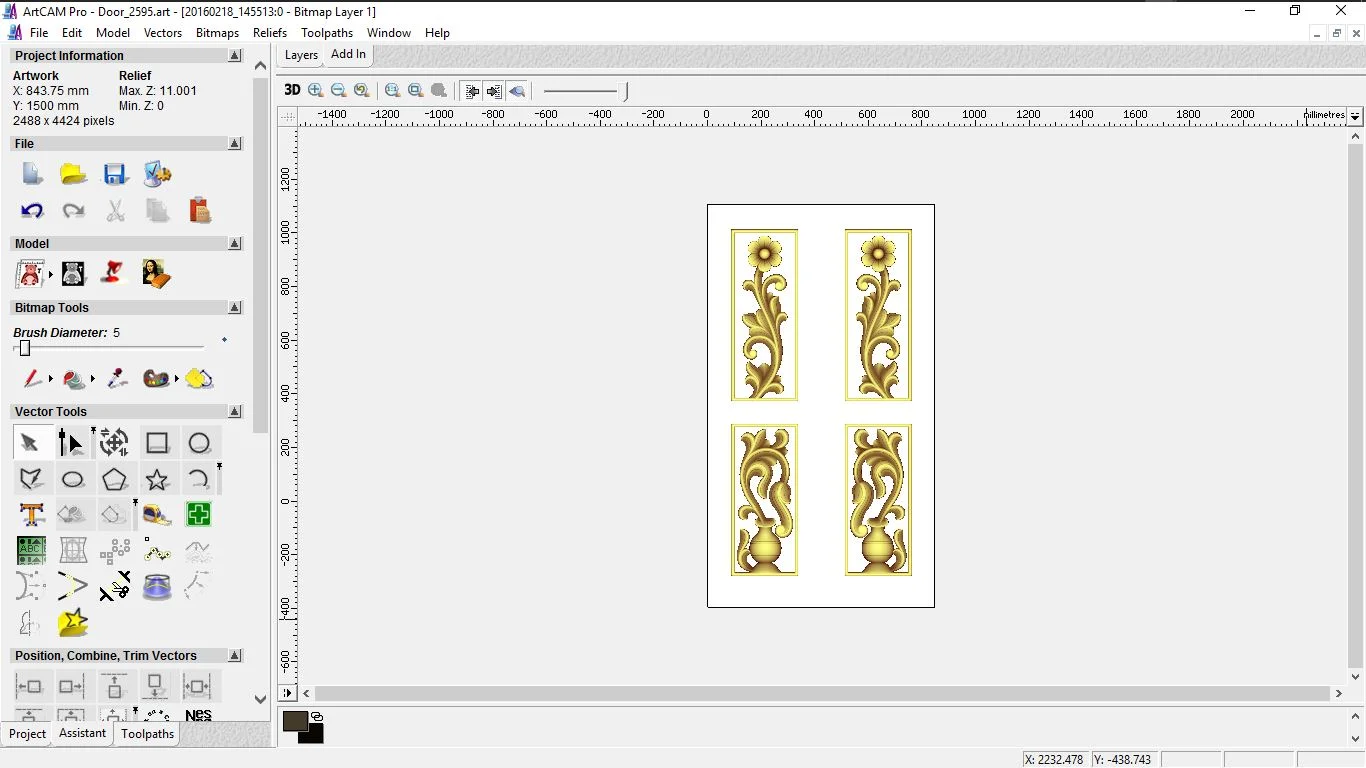Click the Brush Diameter slider handle
Screen dimensions: 1366x768
click(x=25, y=348)
